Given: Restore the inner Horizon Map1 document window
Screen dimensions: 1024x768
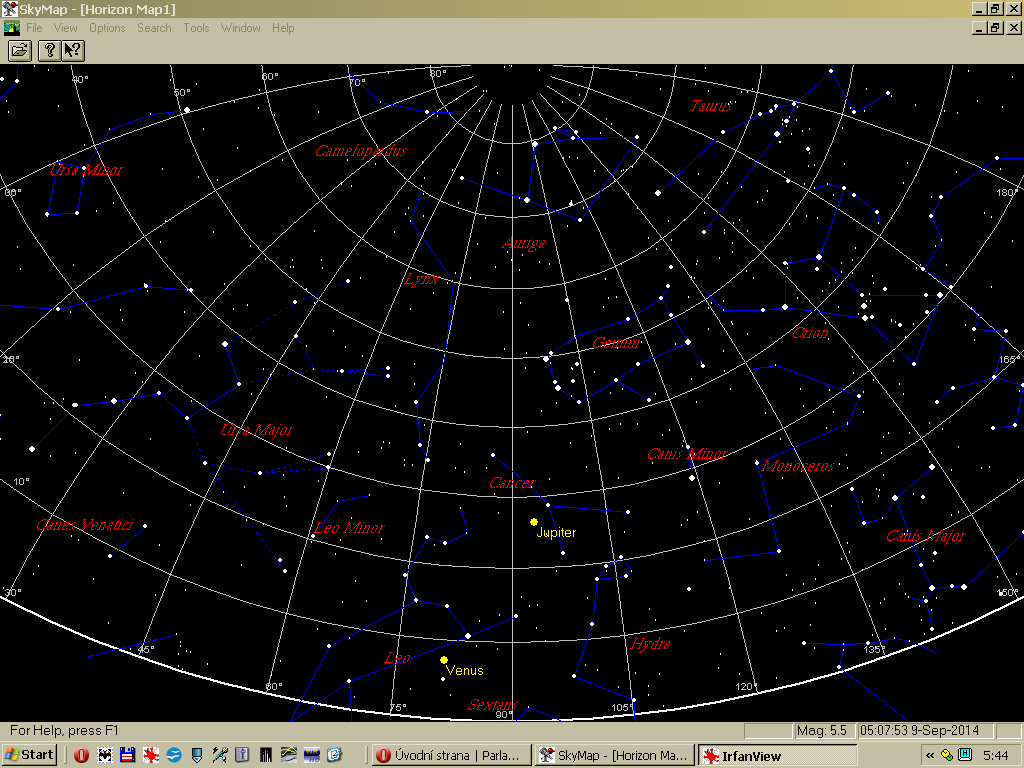Looking at the screenshot, I should (995, 27).
